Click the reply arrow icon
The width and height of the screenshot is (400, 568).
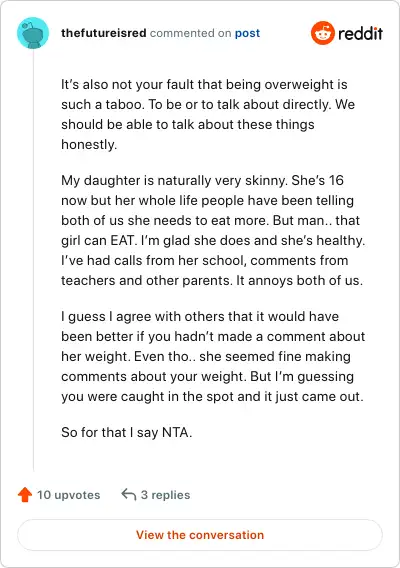[x=129, y=494]
